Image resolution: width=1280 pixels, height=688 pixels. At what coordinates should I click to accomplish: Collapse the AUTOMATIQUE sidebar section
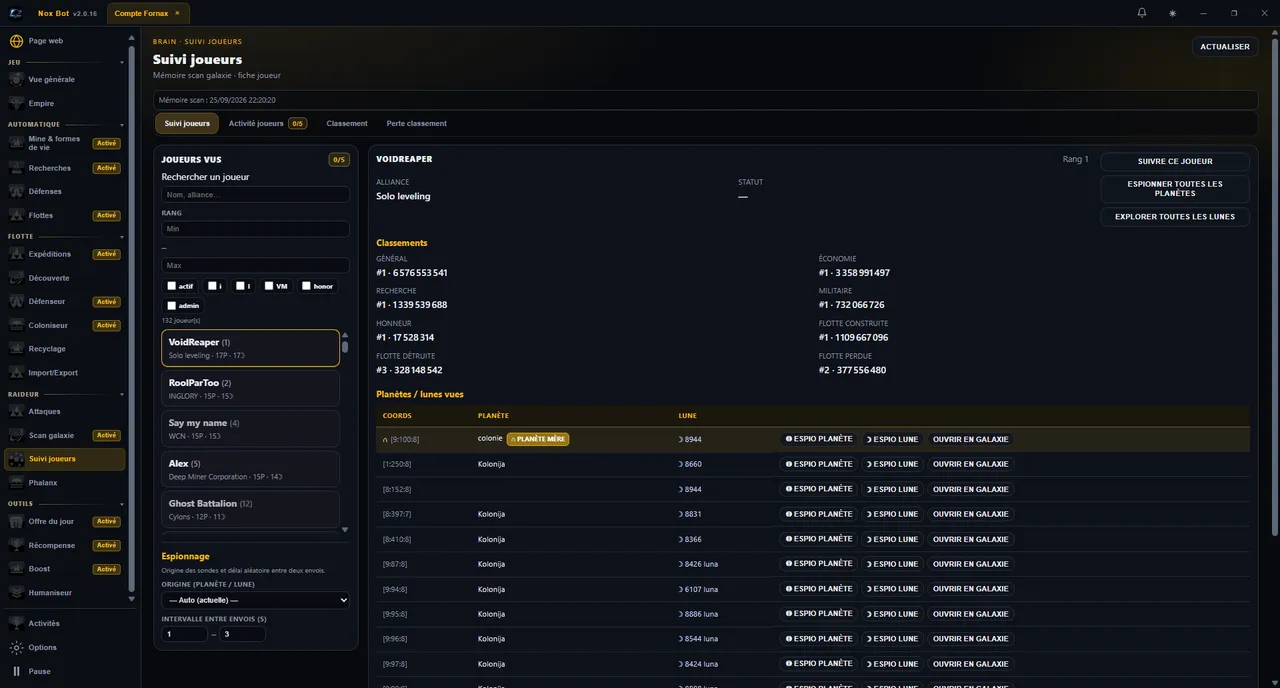(x=122, y=125)
